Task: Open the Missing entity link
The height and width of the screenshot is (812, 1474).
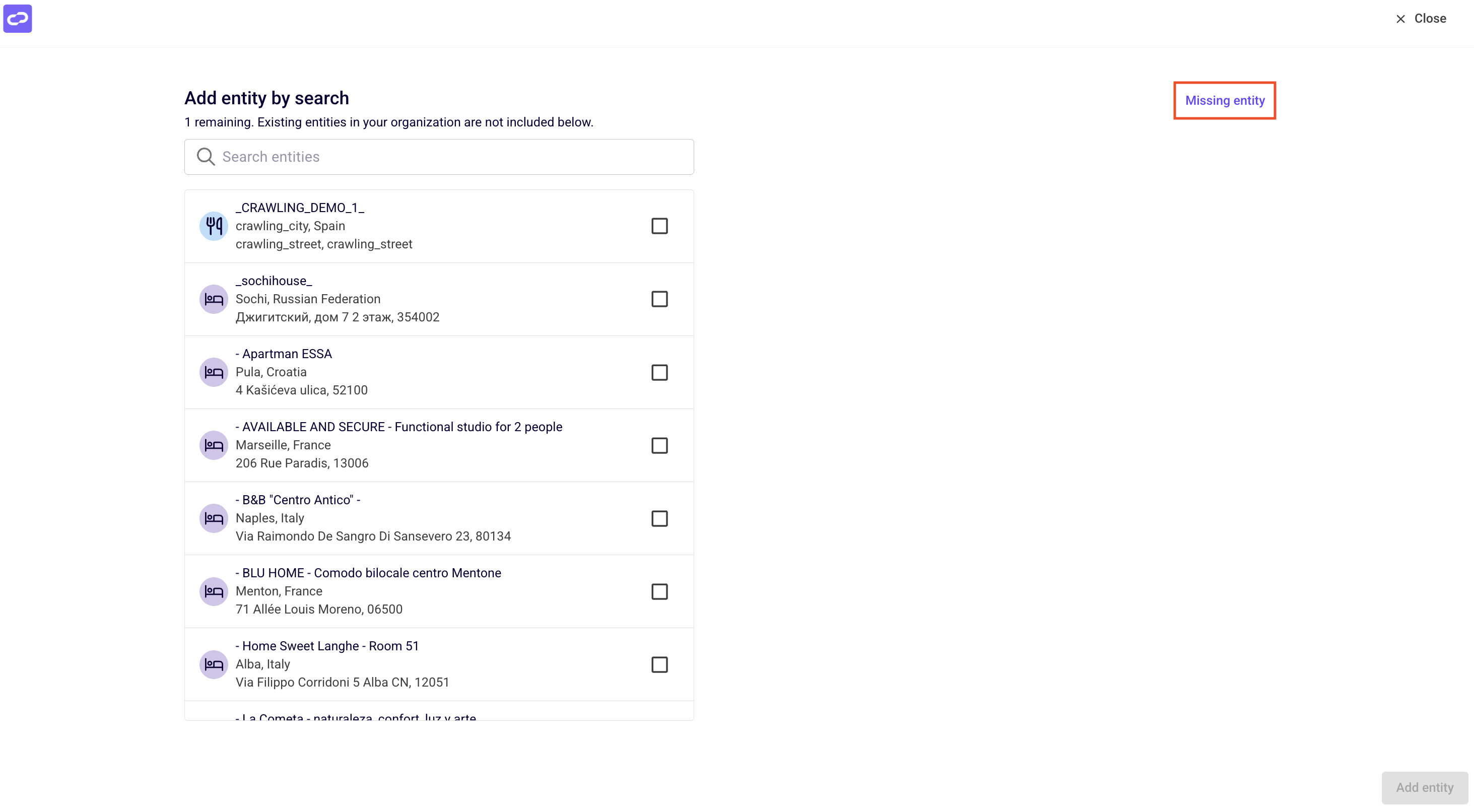Action: click(x=1225, y=101)
